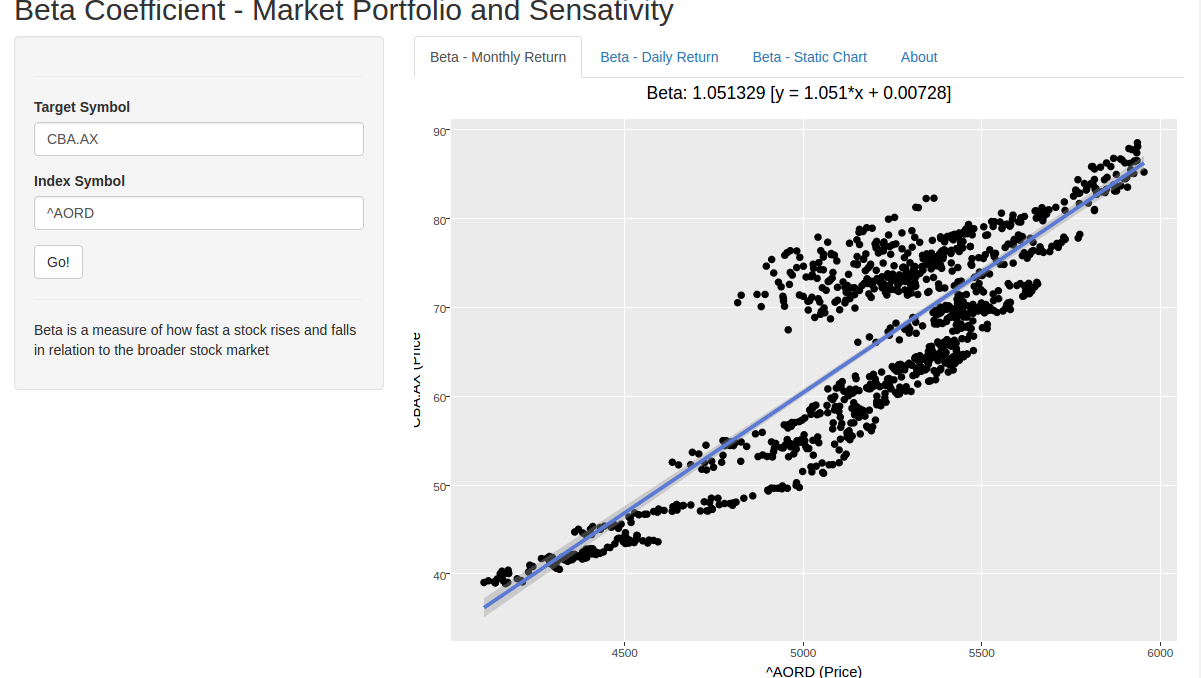1201x678 pixels.
Task: Click the 5500 x-axis tick label
Action: [981, 652]
